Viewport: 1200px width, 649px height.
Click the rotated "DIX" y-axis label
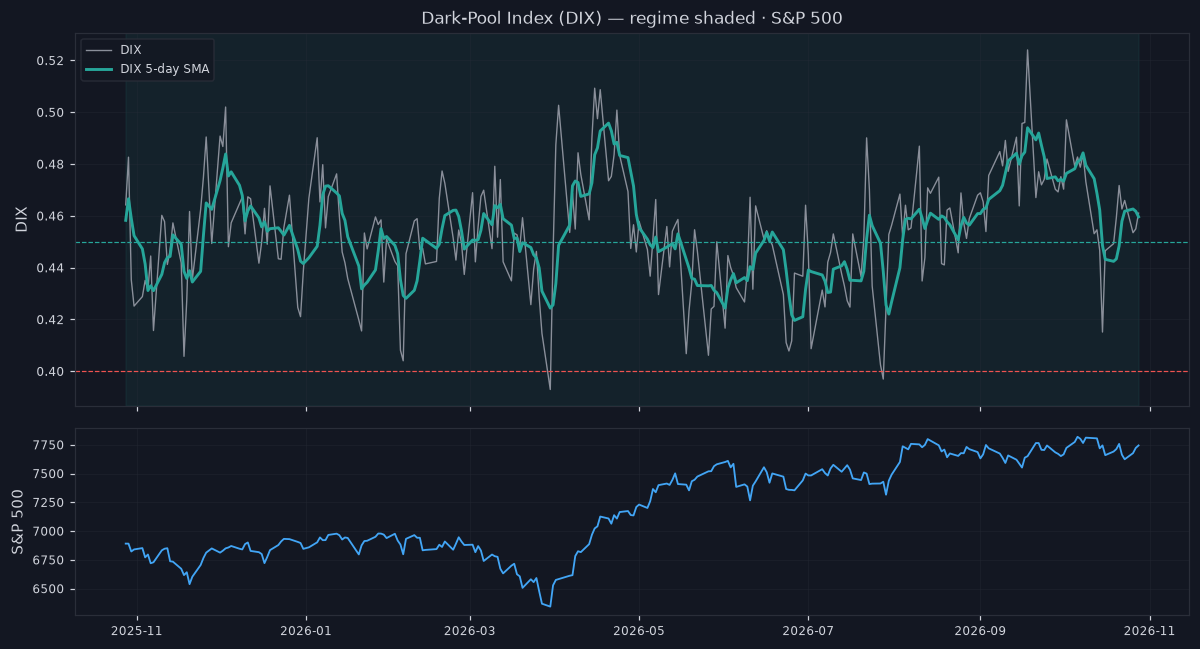21,217
